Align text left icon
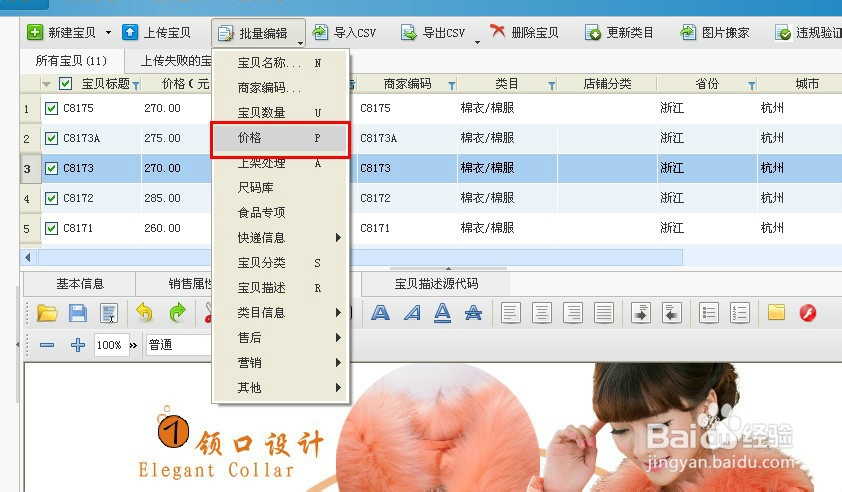The width and height of the screenshot is (842, 492). pos(511,313)
